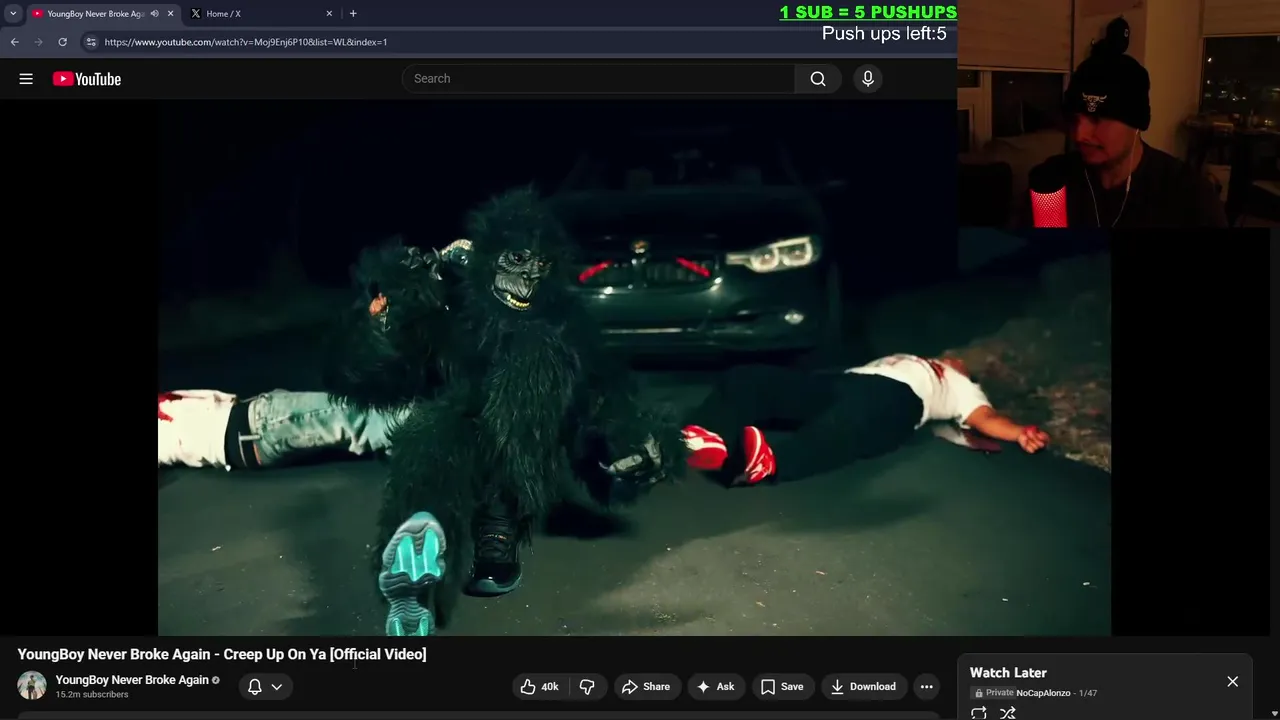Viewport: 1280px width, 720px height.
Task: Close the YoungBoy YouTube tab
Action: tap(170, 13)
